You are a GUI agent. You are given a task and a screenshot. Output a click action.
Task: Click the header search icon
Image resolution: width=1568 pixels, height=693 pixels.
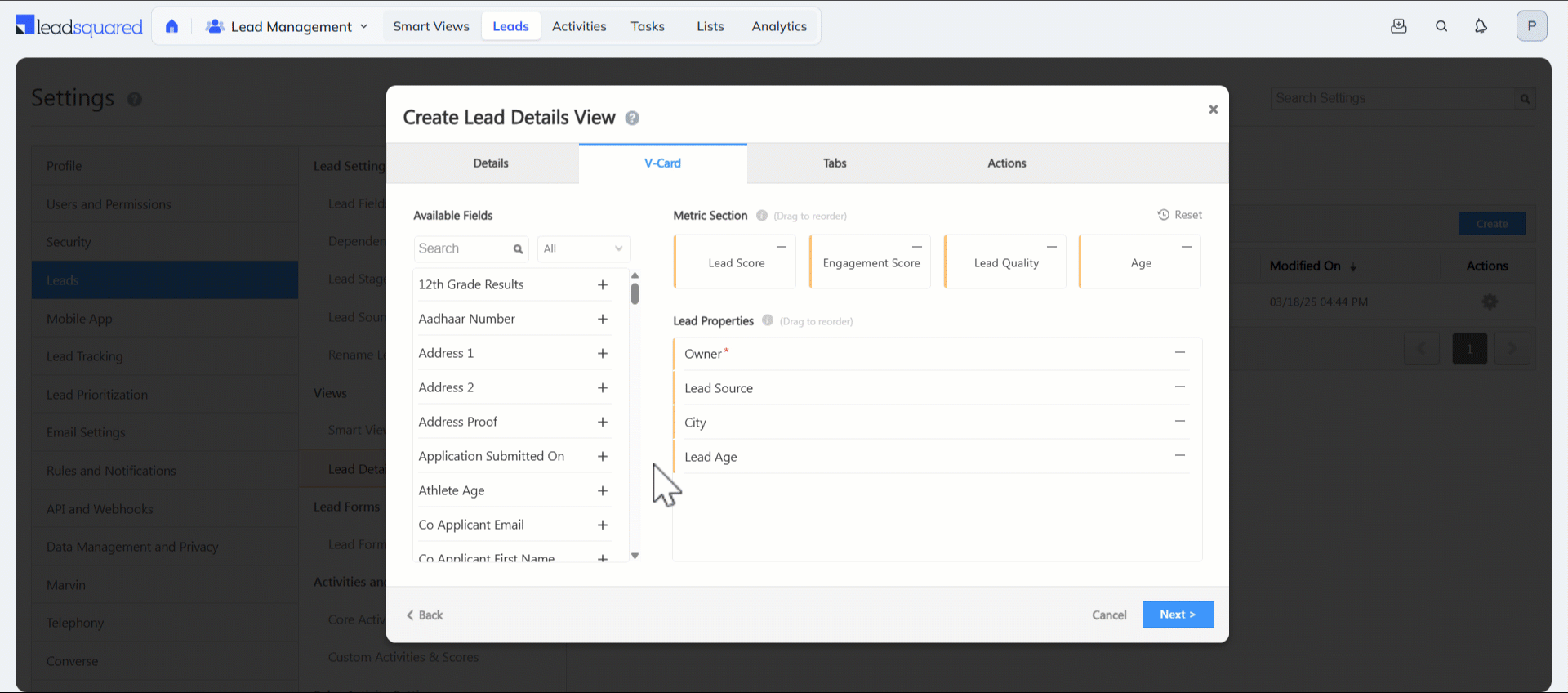tap(1441, 26)
